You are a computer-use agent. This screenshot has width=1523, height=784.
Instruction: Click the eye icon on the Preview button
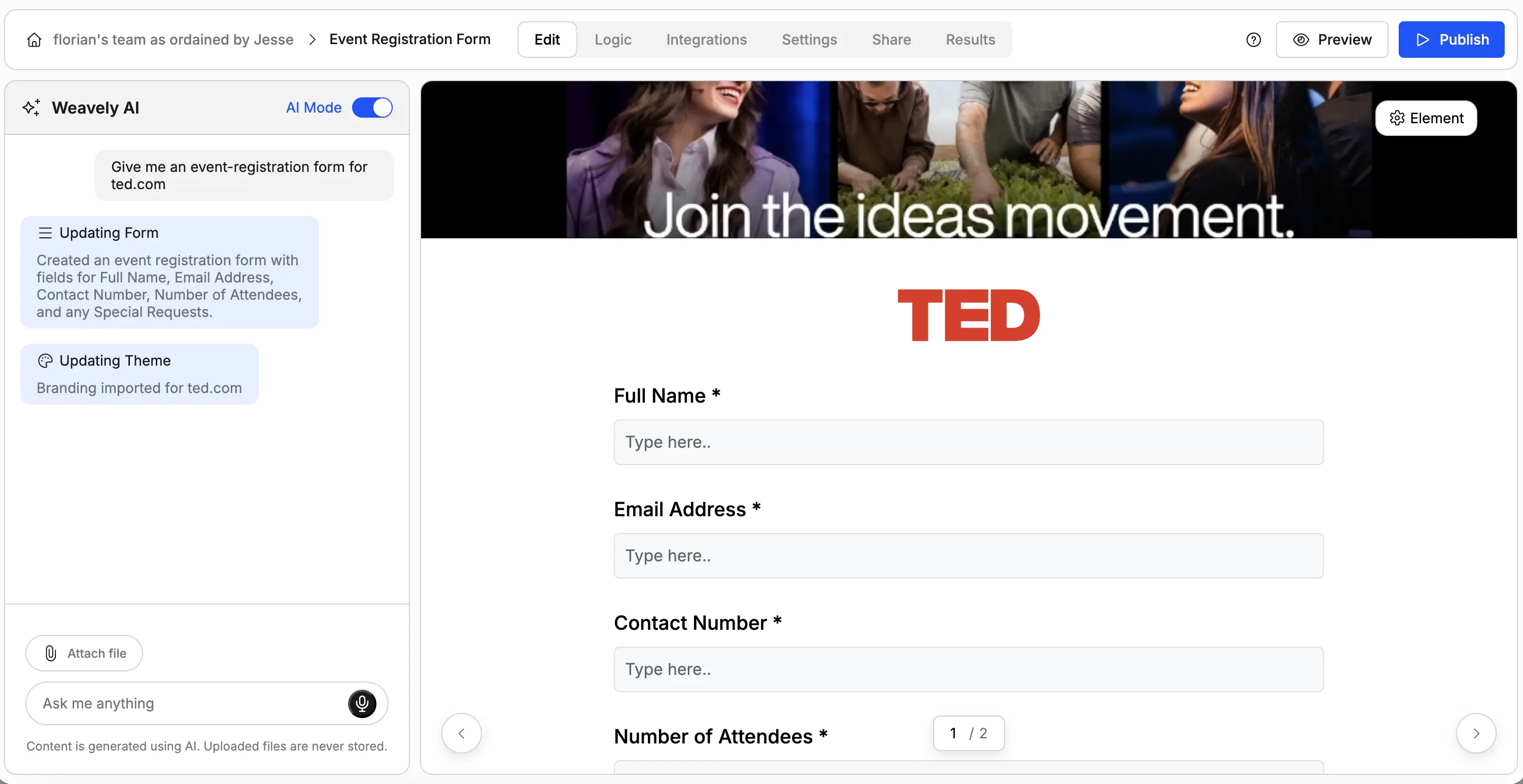(x=1300, y=40)
